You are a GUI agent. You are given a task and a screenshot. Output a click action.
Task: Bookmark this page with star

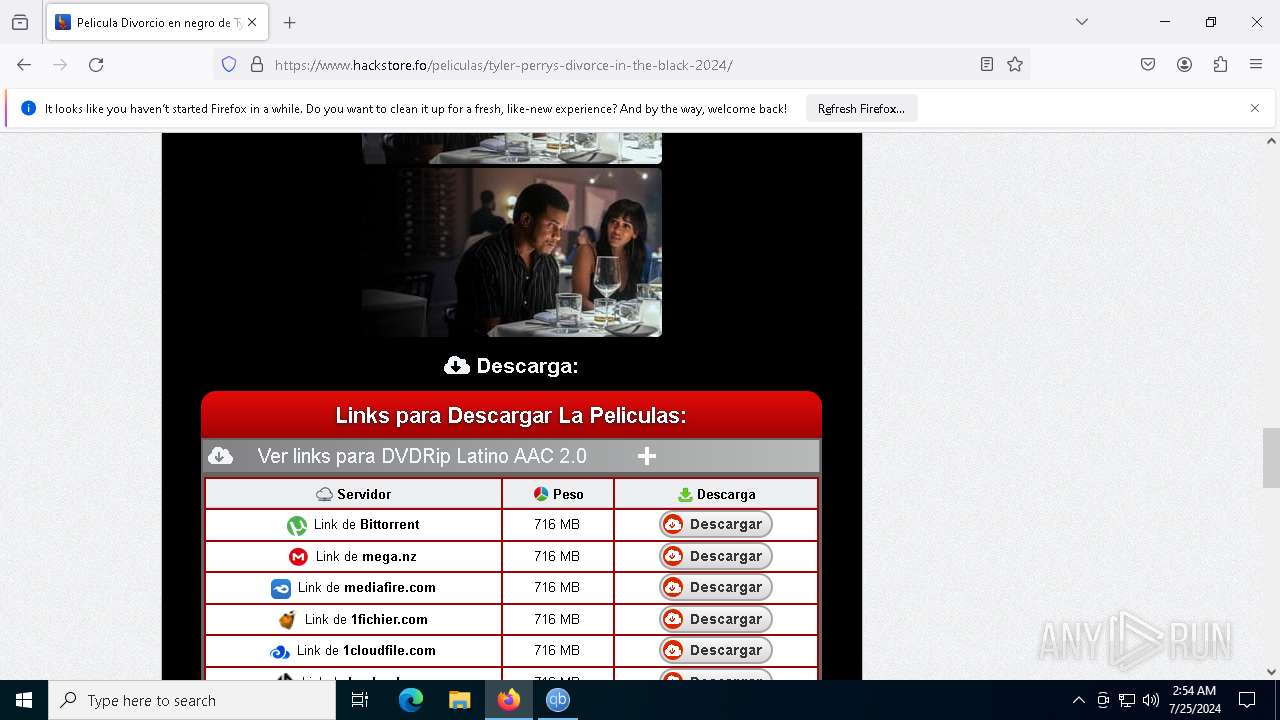point(1015,65)
